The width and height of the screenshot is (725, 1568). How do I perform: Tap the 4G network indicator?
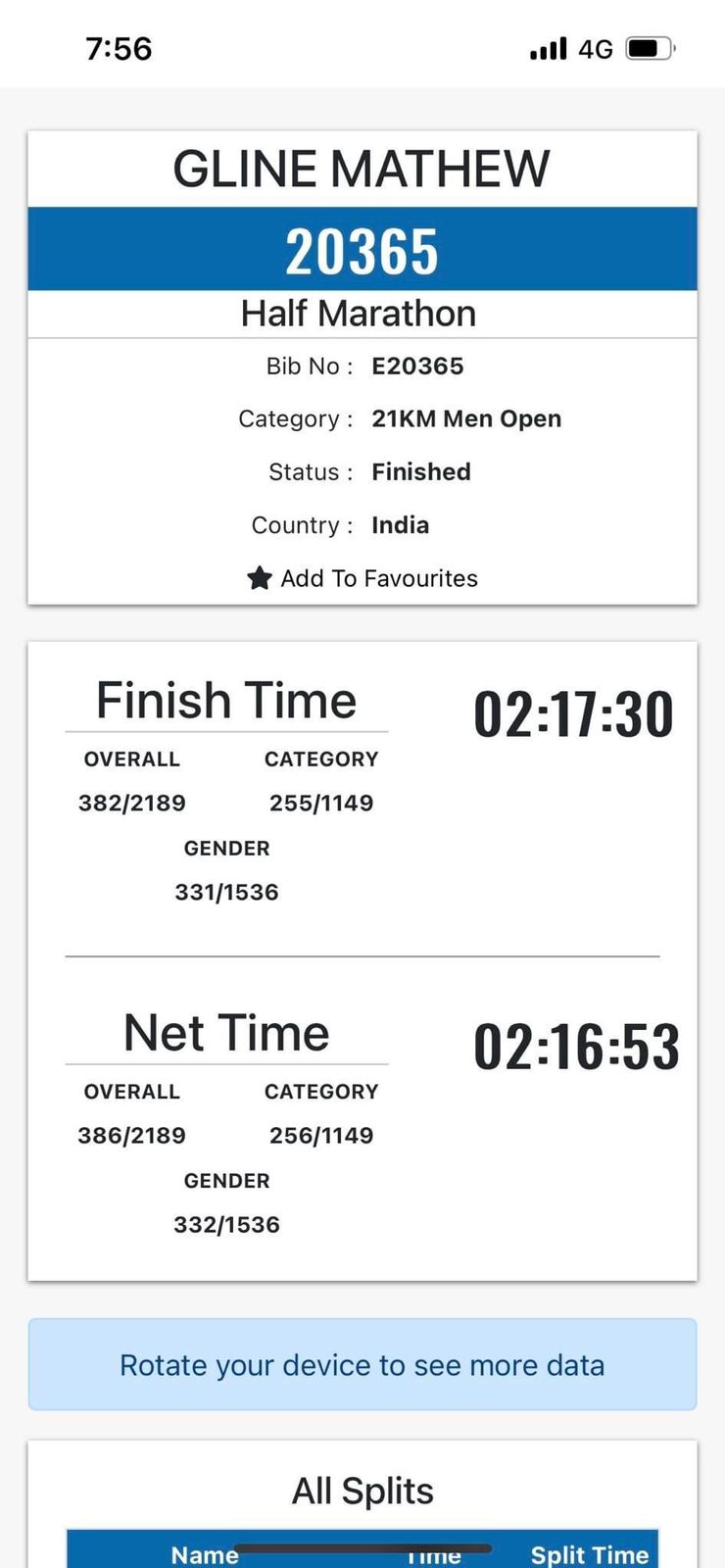[595, 49]
